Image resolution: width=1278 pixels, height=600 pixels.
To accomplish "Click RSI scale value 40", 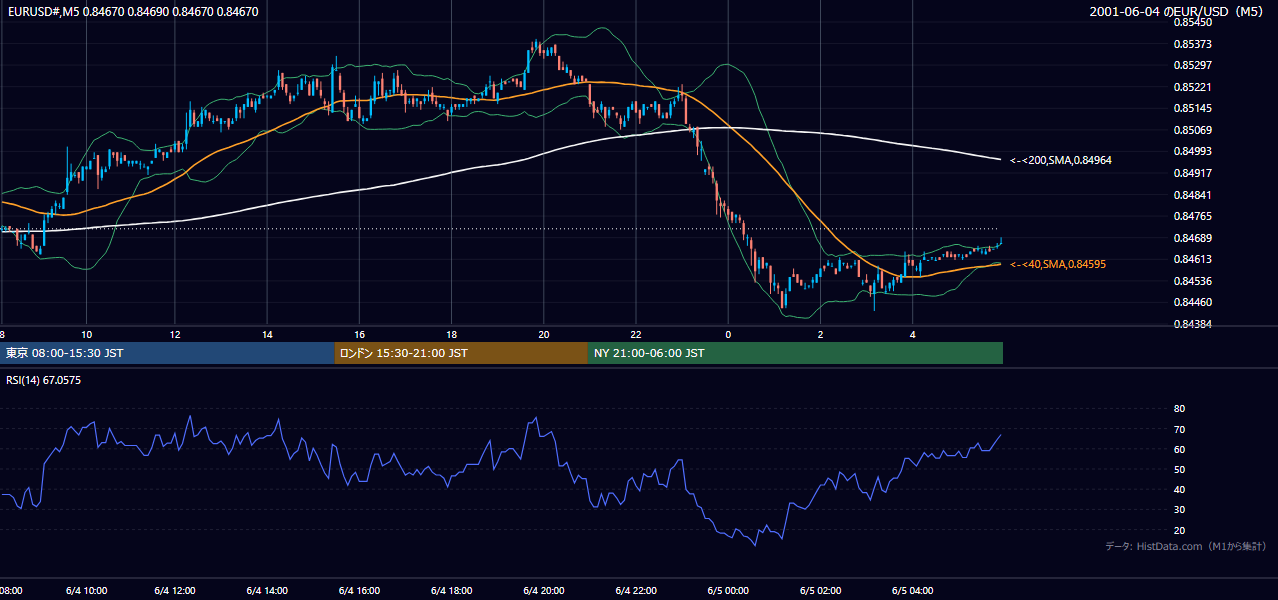I will point(1179,489).
